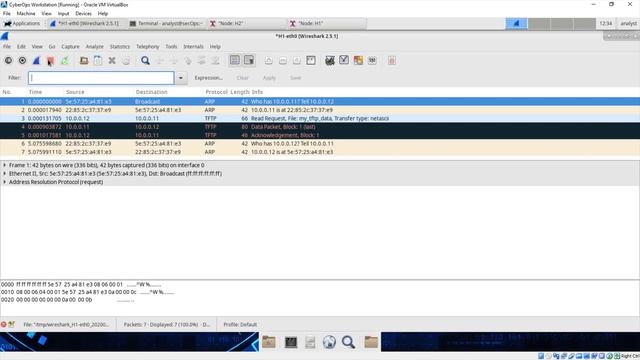Start a new live capture (shark fin)

36,61
